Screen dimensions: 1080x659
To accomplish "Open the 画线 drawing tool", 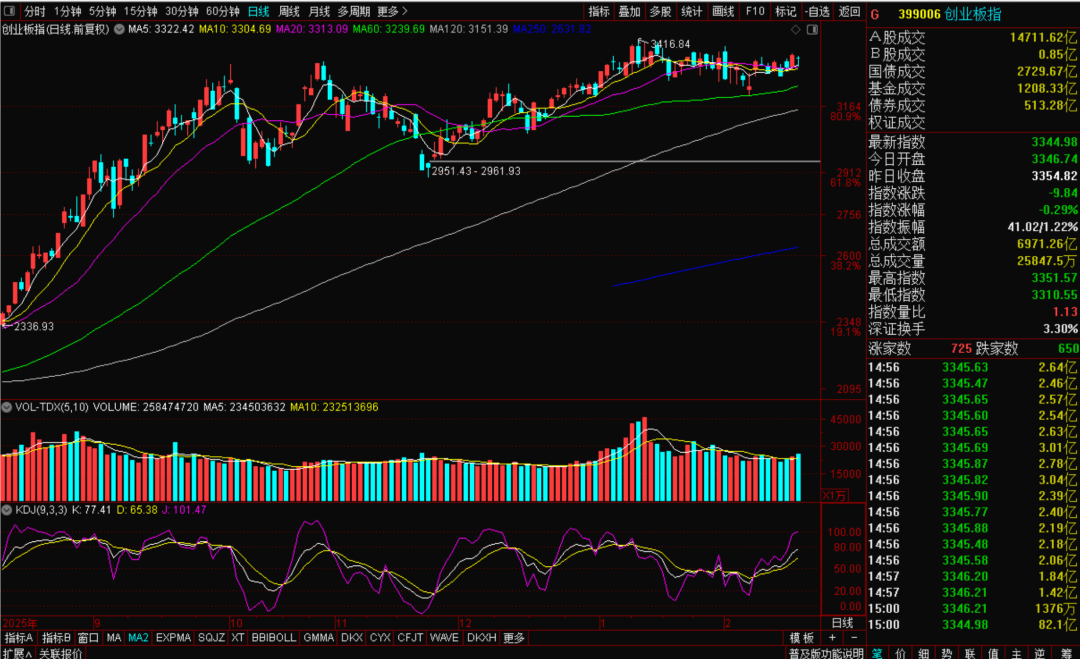I will click(x=723, y=11).
